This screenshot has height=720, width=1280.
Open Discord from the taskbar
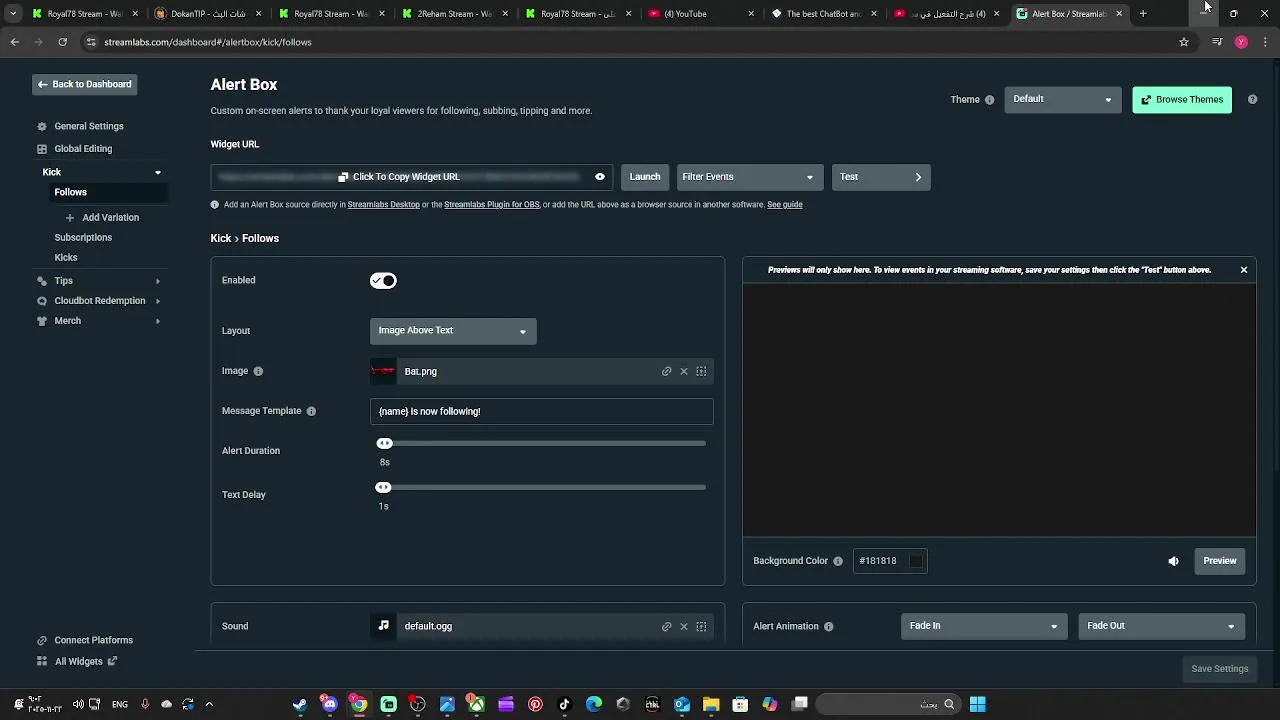329,704
